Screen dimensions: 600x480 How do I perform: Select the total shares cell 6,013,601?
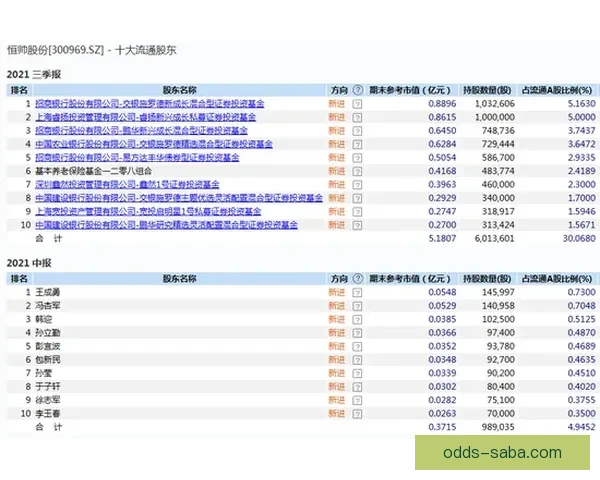point(494,238)
